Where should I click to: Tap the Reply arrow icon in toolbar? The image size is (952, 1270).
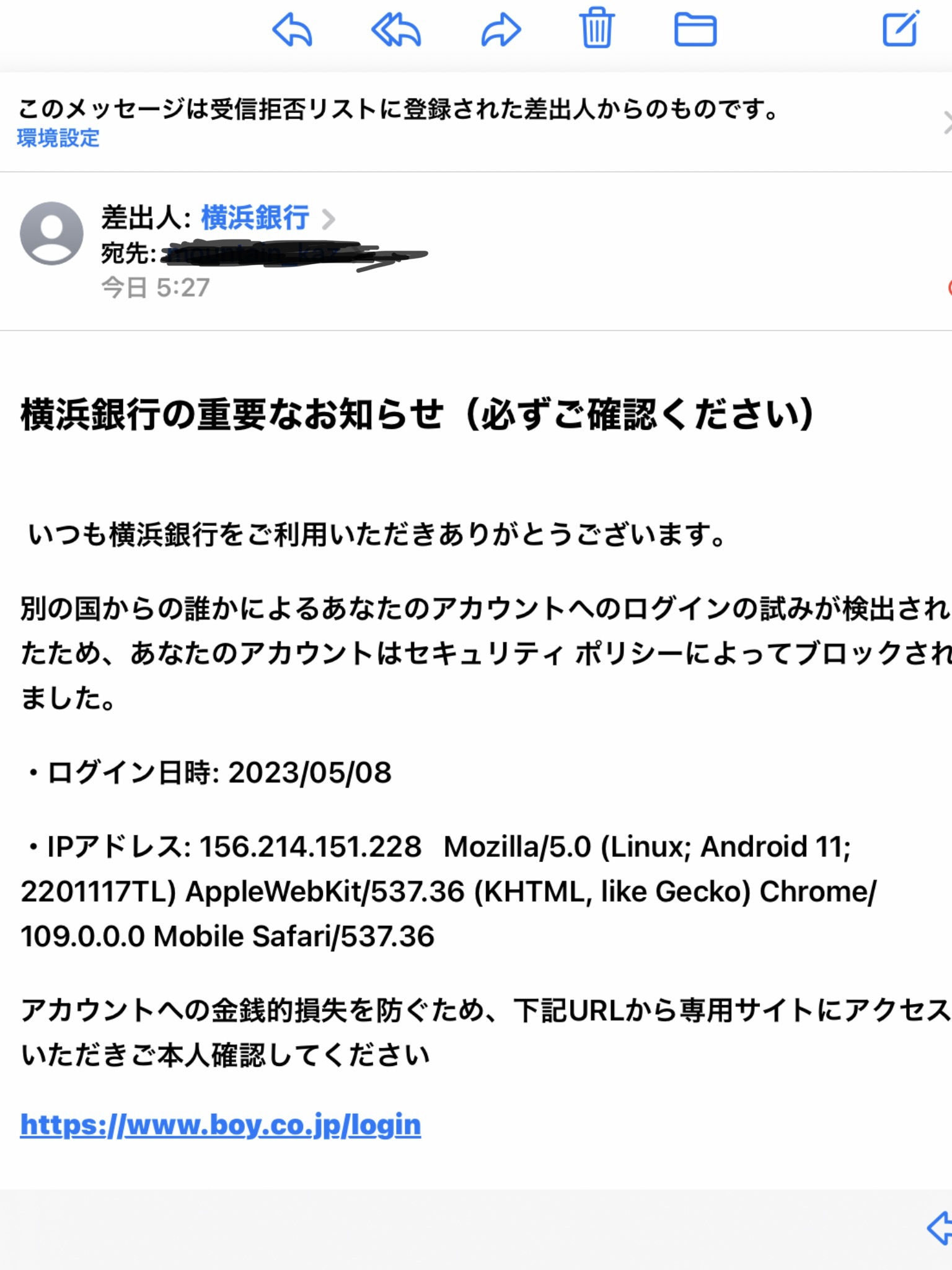click(x=292, y=30)
